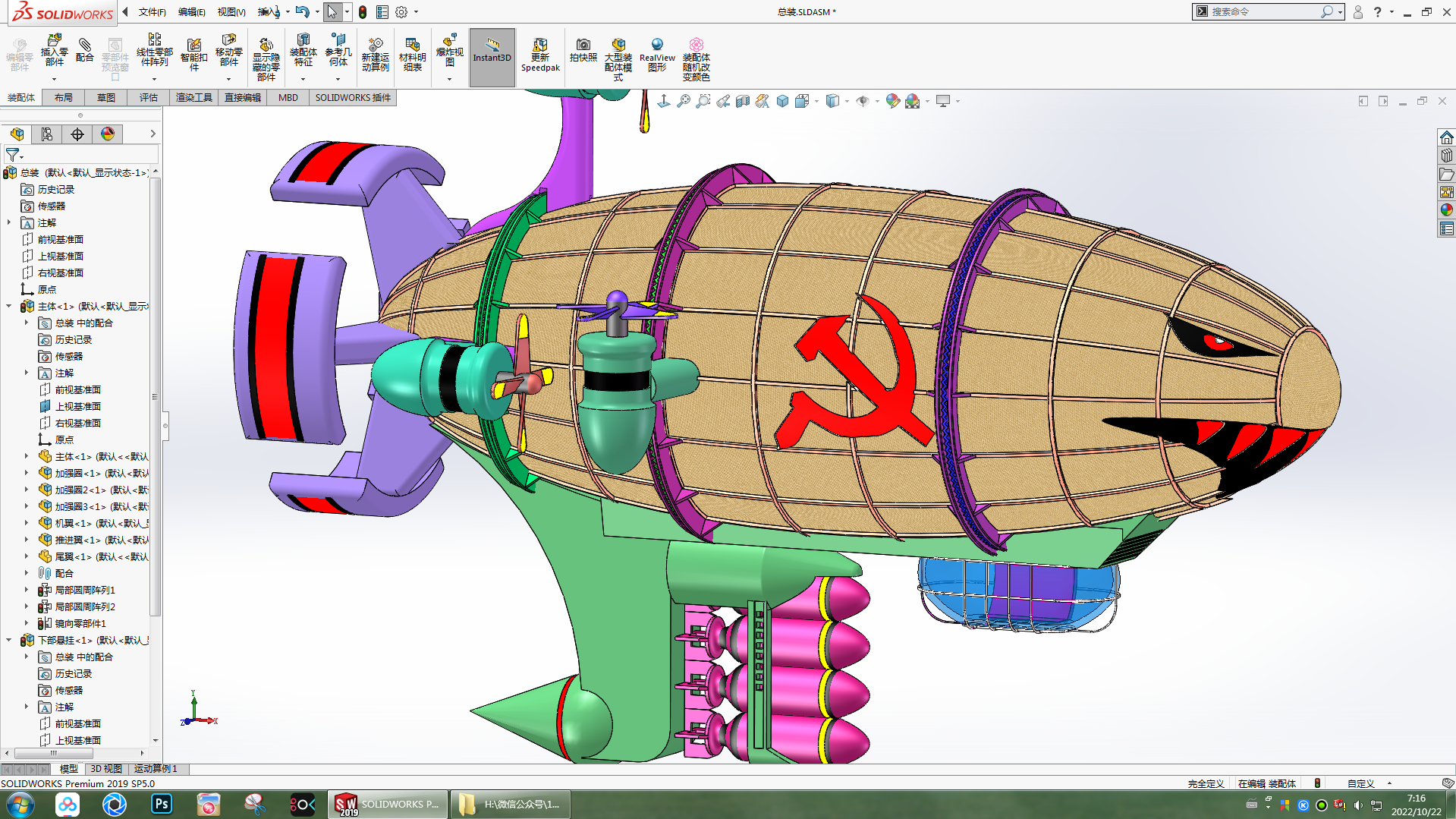Click the Rebuild traffic light icon
The image size is (1456, 819).
[363, 12]
